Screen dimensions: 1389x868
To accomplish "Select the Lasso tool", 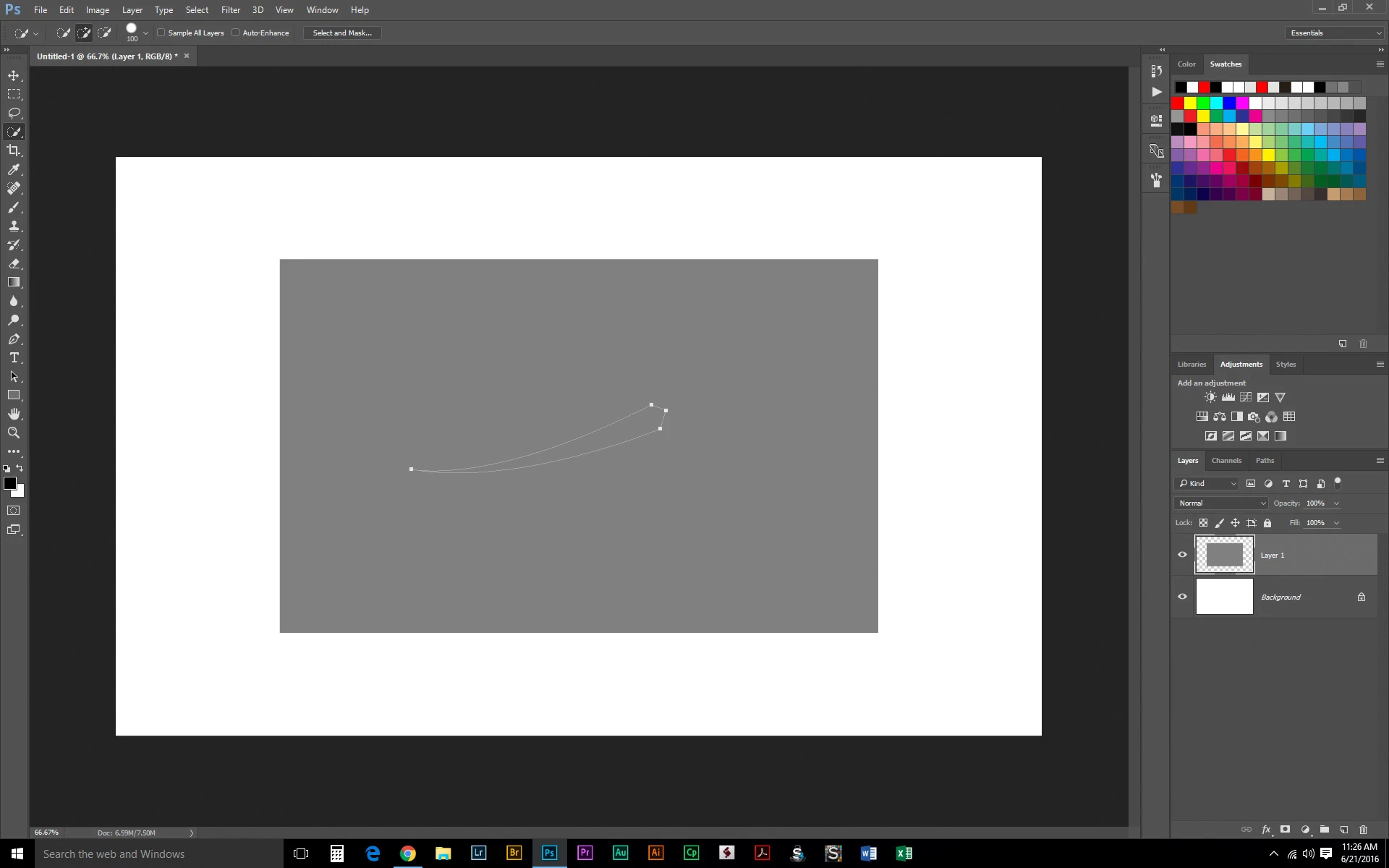I will (x=14, y=113).
